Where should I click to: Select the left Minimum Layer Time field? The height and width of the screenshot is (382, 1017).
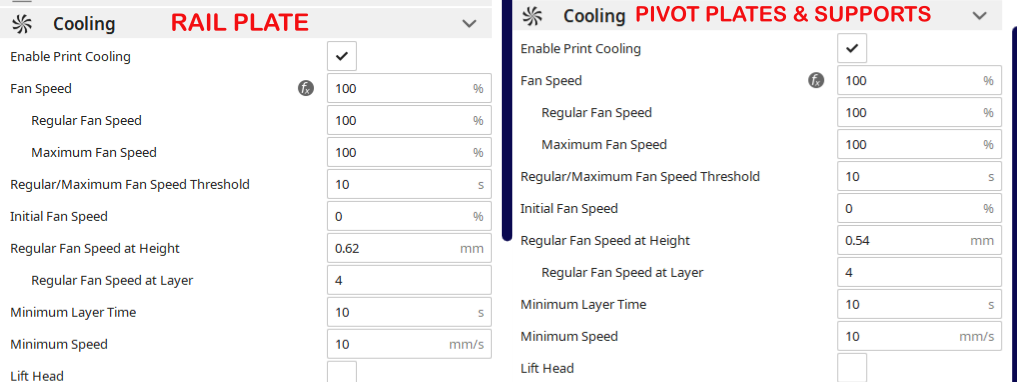coord(409,313)
